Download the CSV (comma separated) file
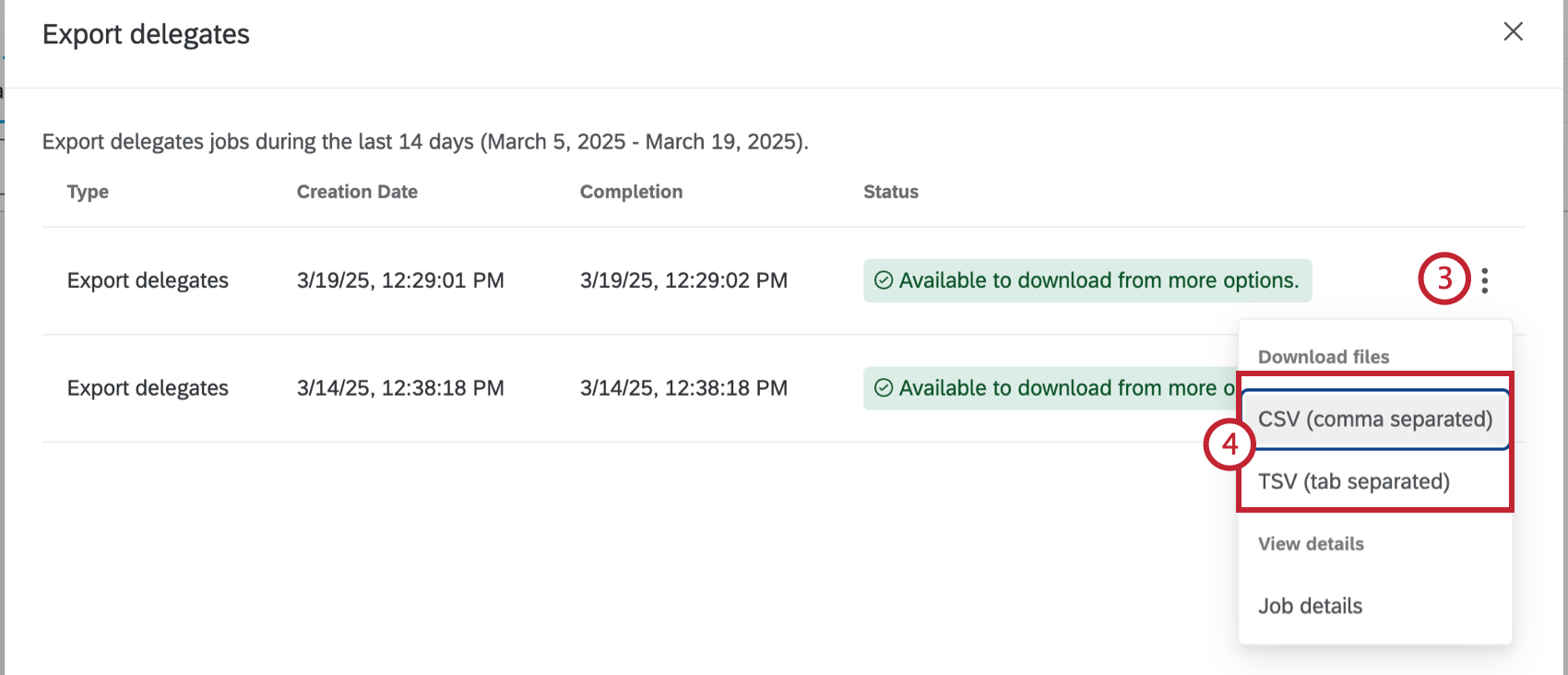Image resolution: width=1568 pixels, height=675 pixels. point(1374,420)
